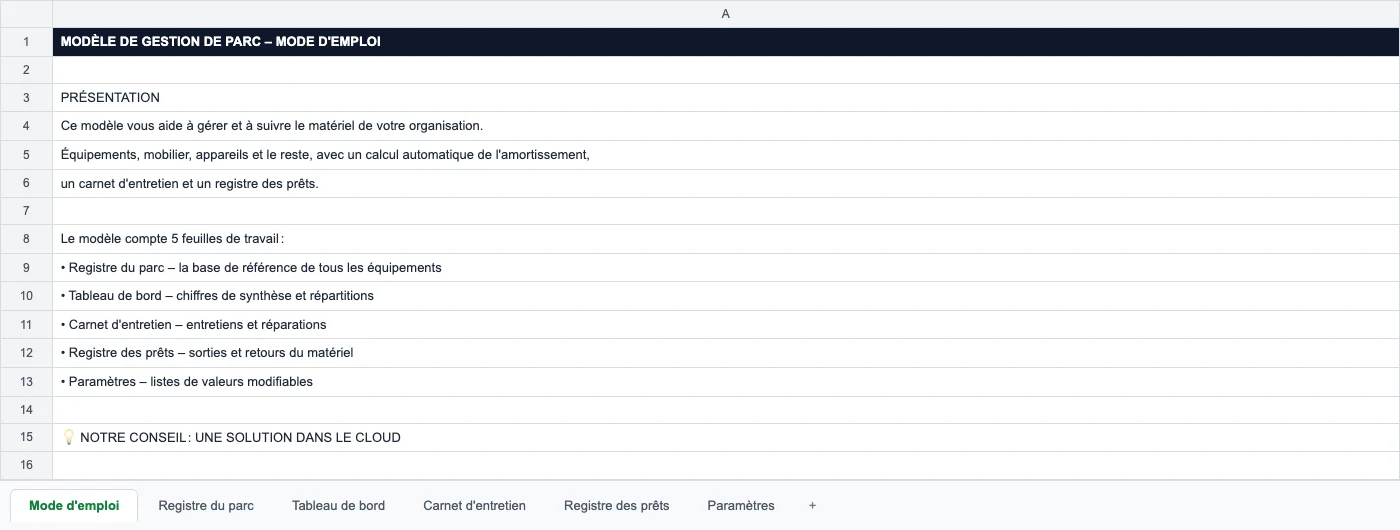1400x530 pixels.
Task: Select cell starting 'Équipements, mobilier, appareils'
Action: click(725, 155)
